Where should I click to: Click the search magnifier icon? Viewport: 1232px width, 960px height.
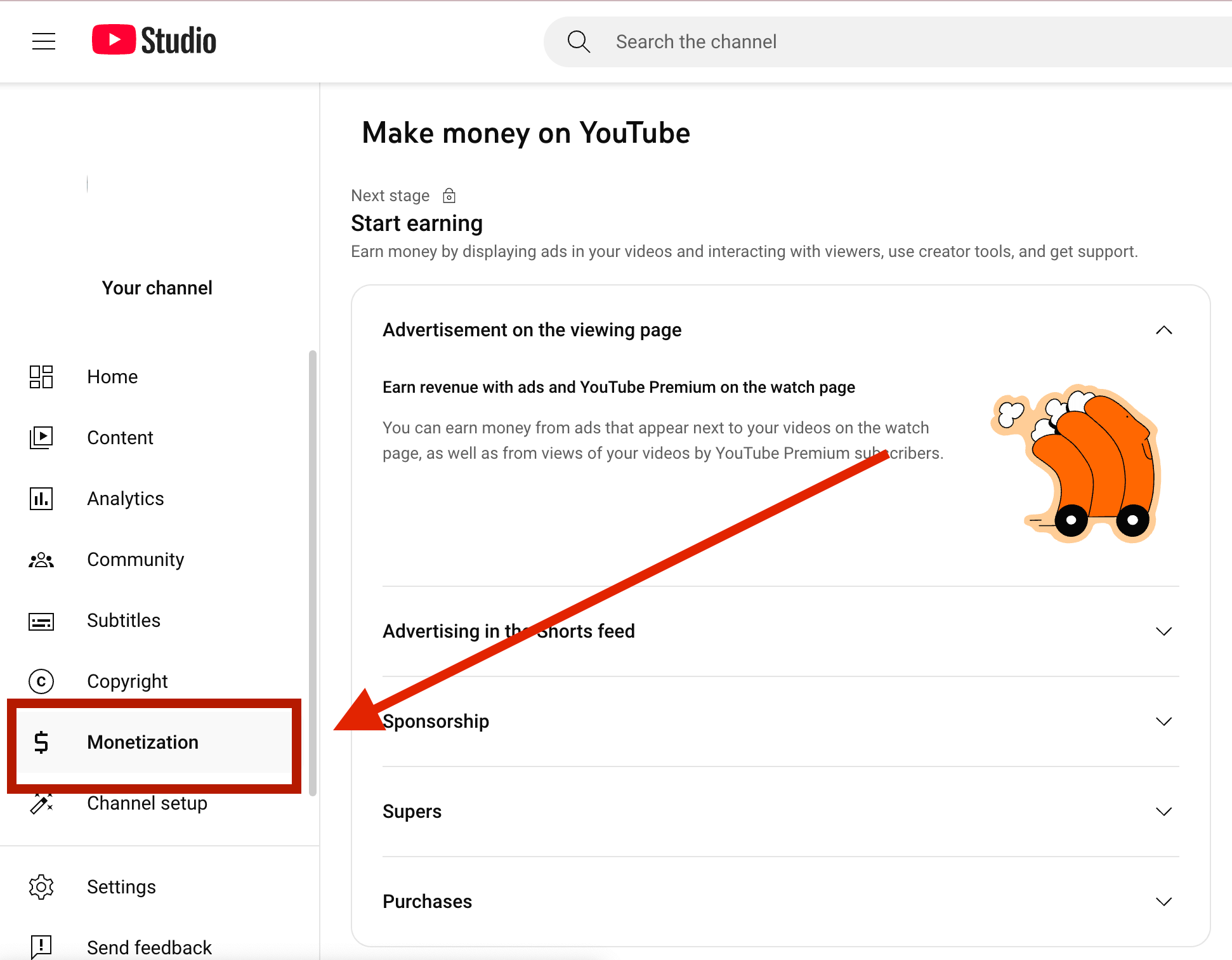click(x=578, y=41)
